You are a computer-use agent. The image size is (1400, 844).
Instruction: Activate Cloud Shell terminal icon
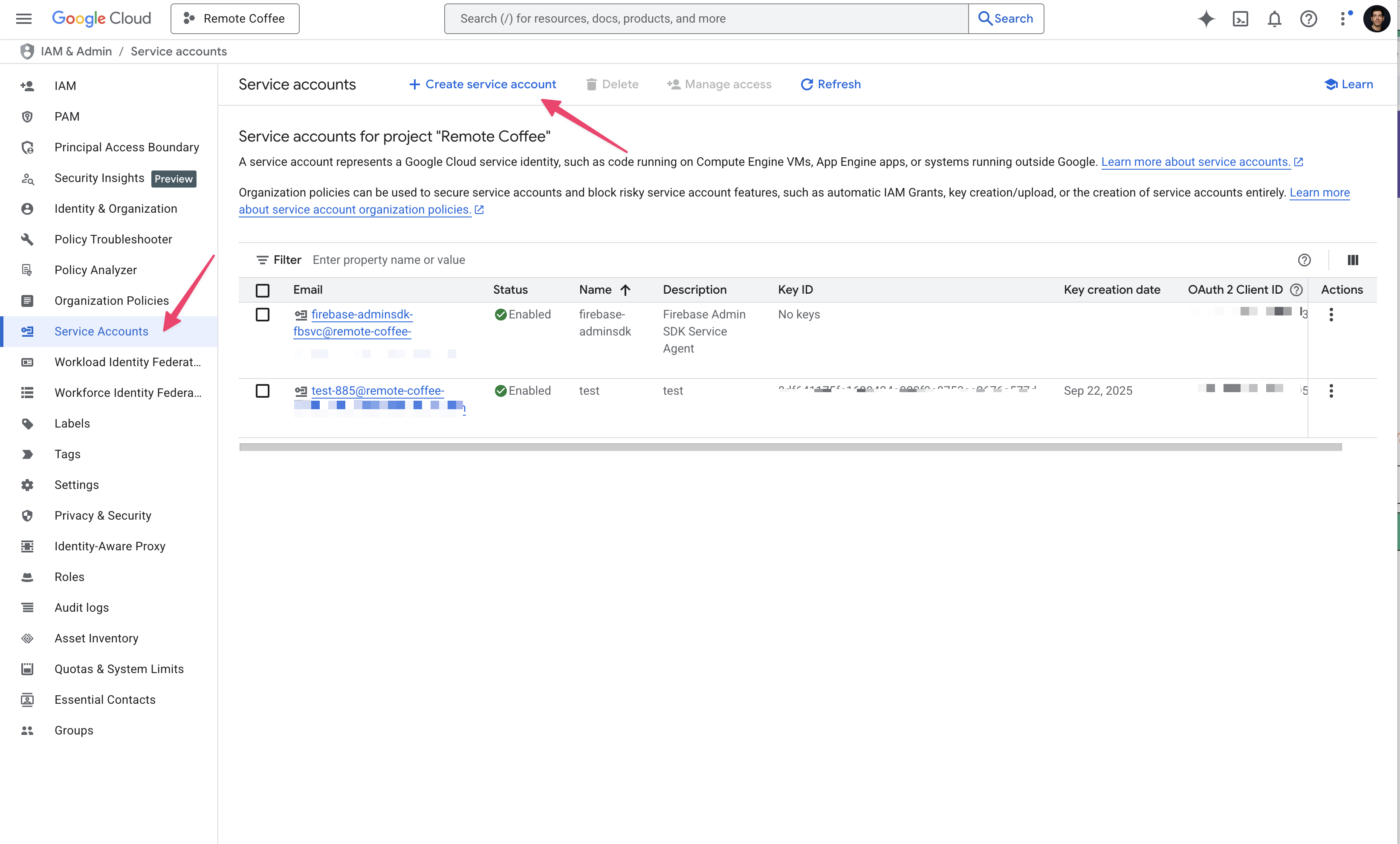click(x=1240, y=19)
